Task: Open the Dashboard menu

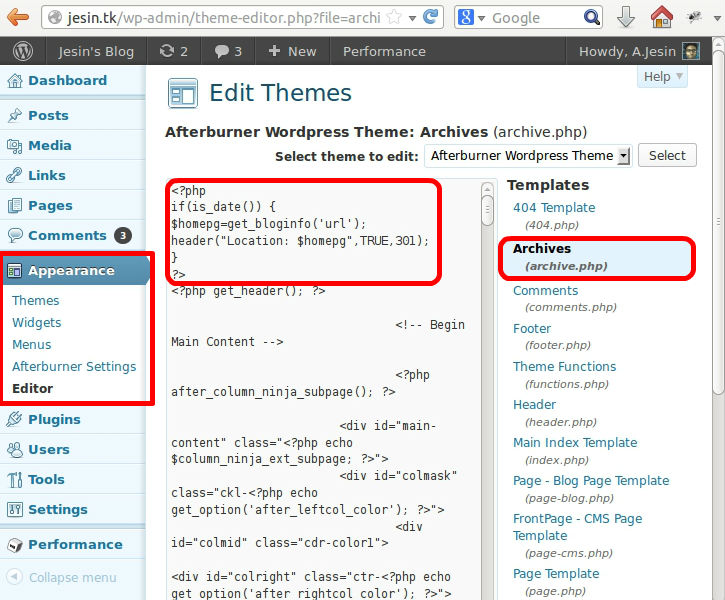Action: [x=68, y=80]
